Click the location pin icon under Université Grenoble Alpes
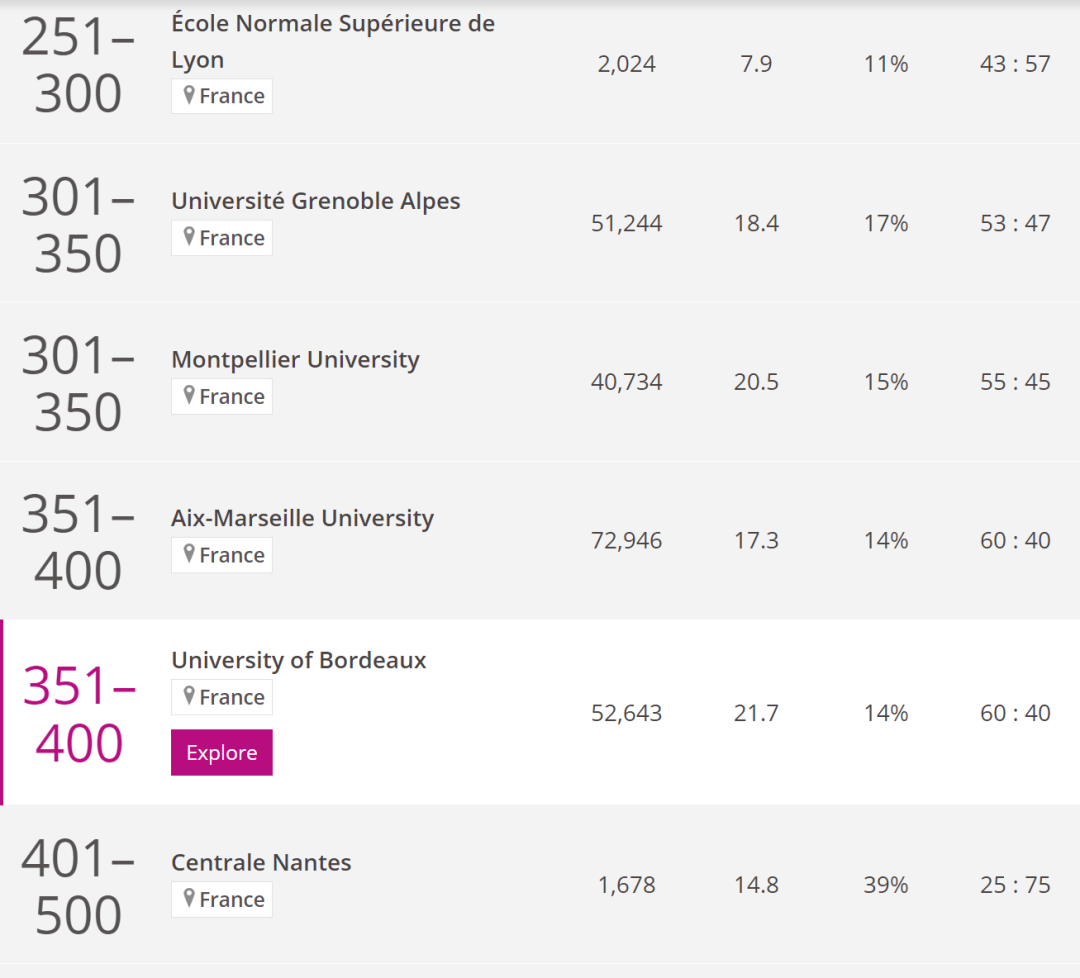 click(x=189, y=237)
